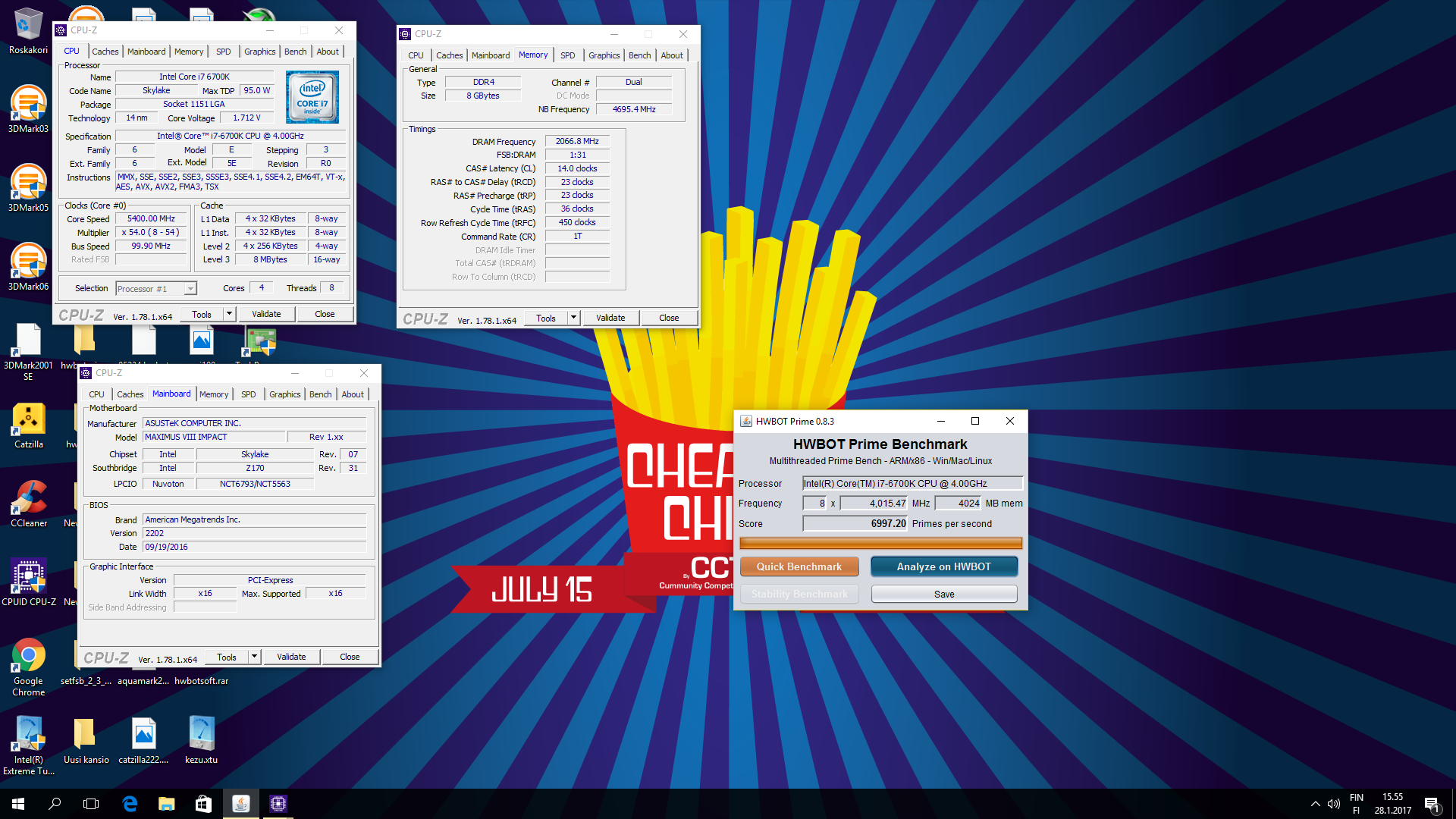Image resolution: width=1456 pixels, height=819 pixels.
Task: Click the 4,015.47 MHz frequency field
Action: click(x=874, y=503)
